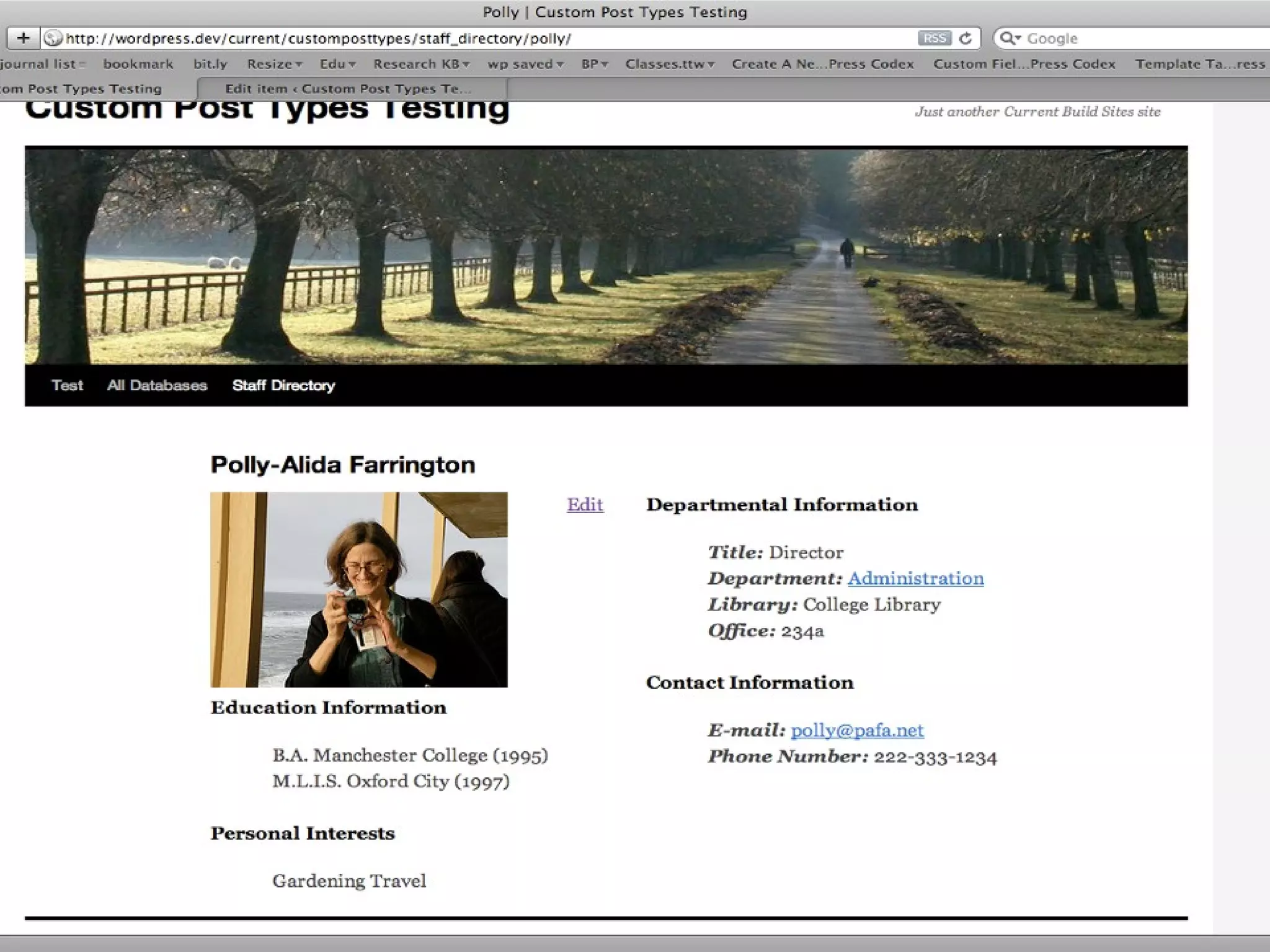Click the plus add-bookmark button

tap(23, 38)
